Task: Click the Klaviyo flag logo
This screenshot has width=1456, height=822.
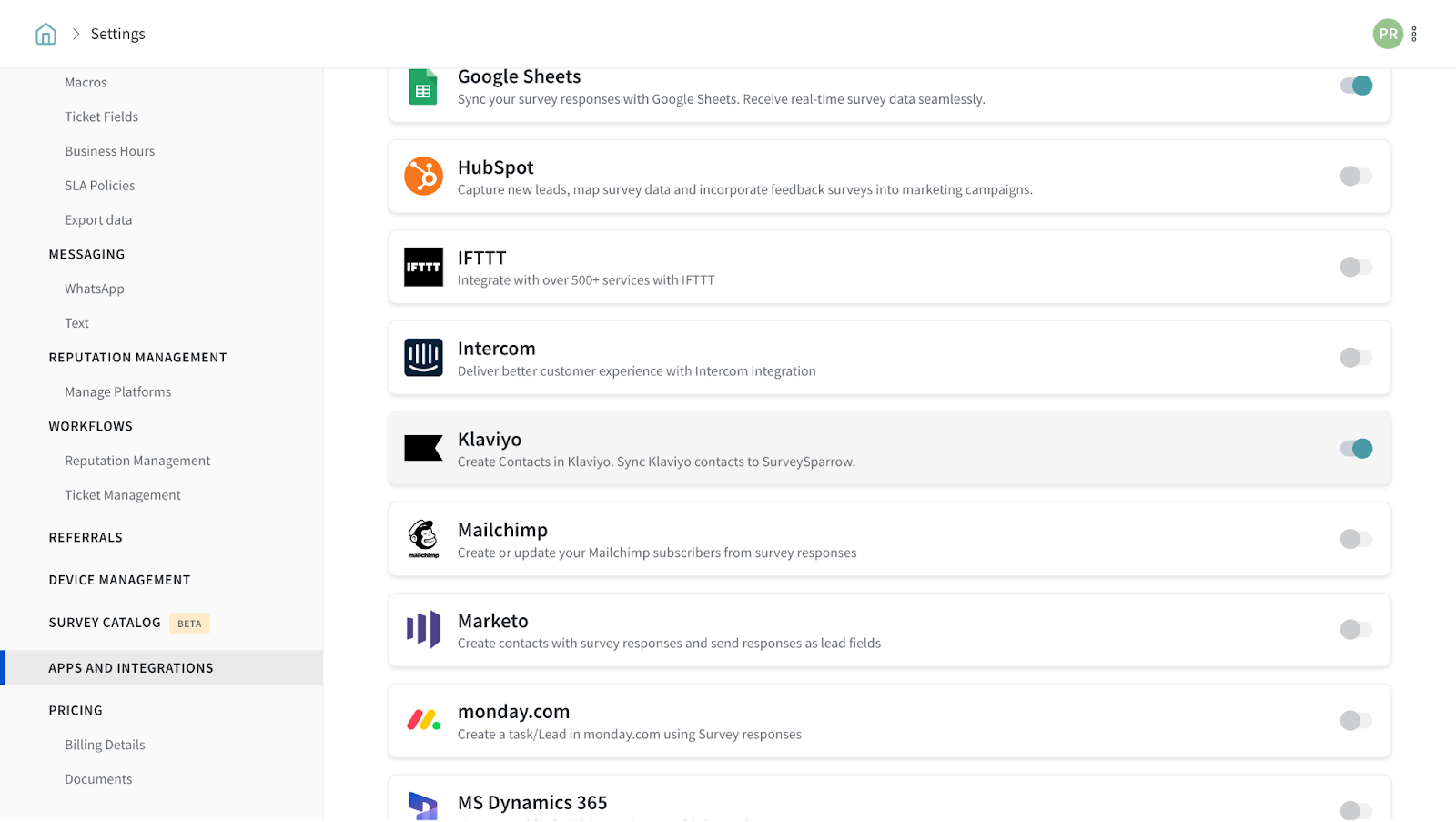Action: (423, 449)
